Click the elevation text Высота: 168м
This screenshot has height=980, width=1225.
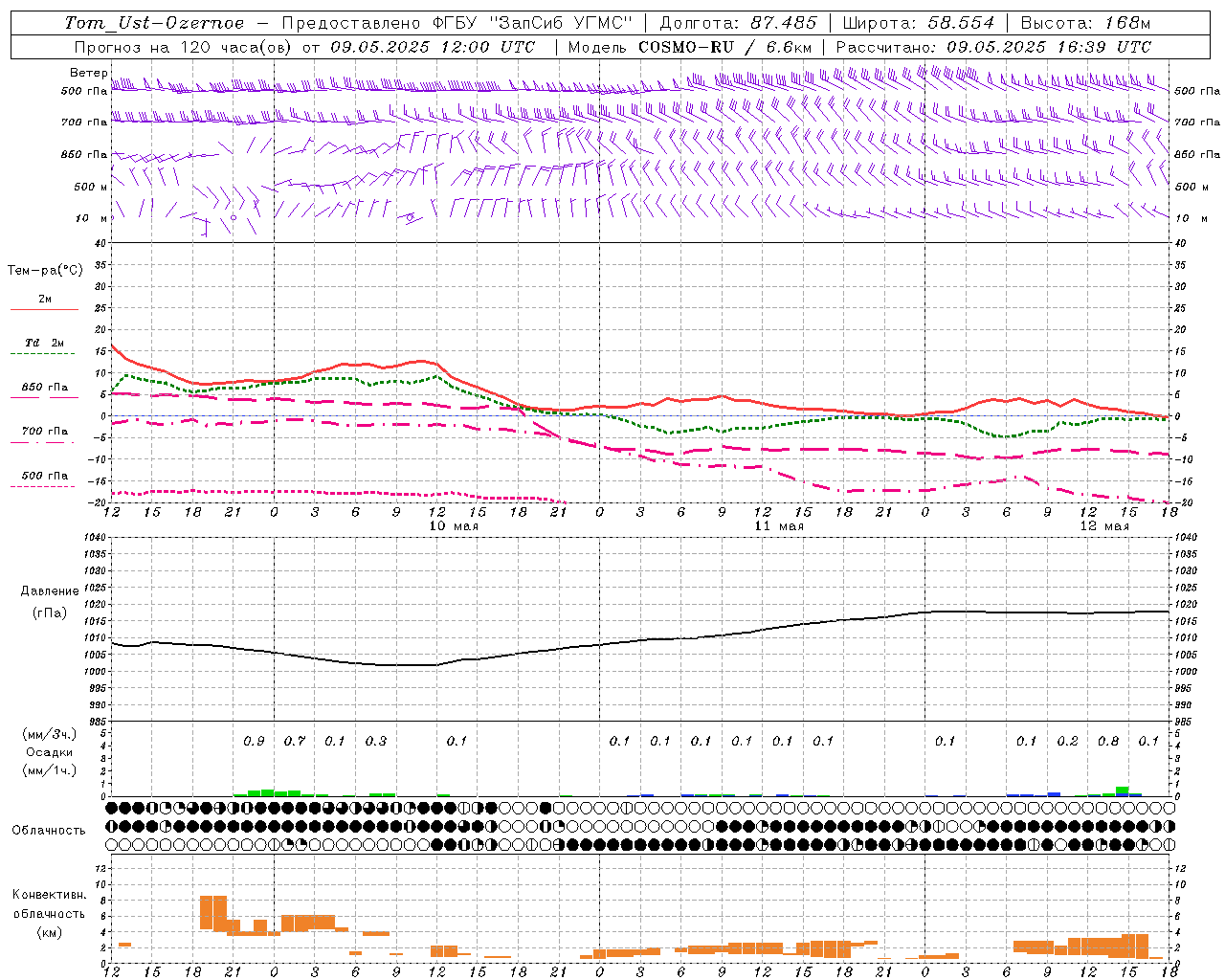click(x=1085, y=23)
